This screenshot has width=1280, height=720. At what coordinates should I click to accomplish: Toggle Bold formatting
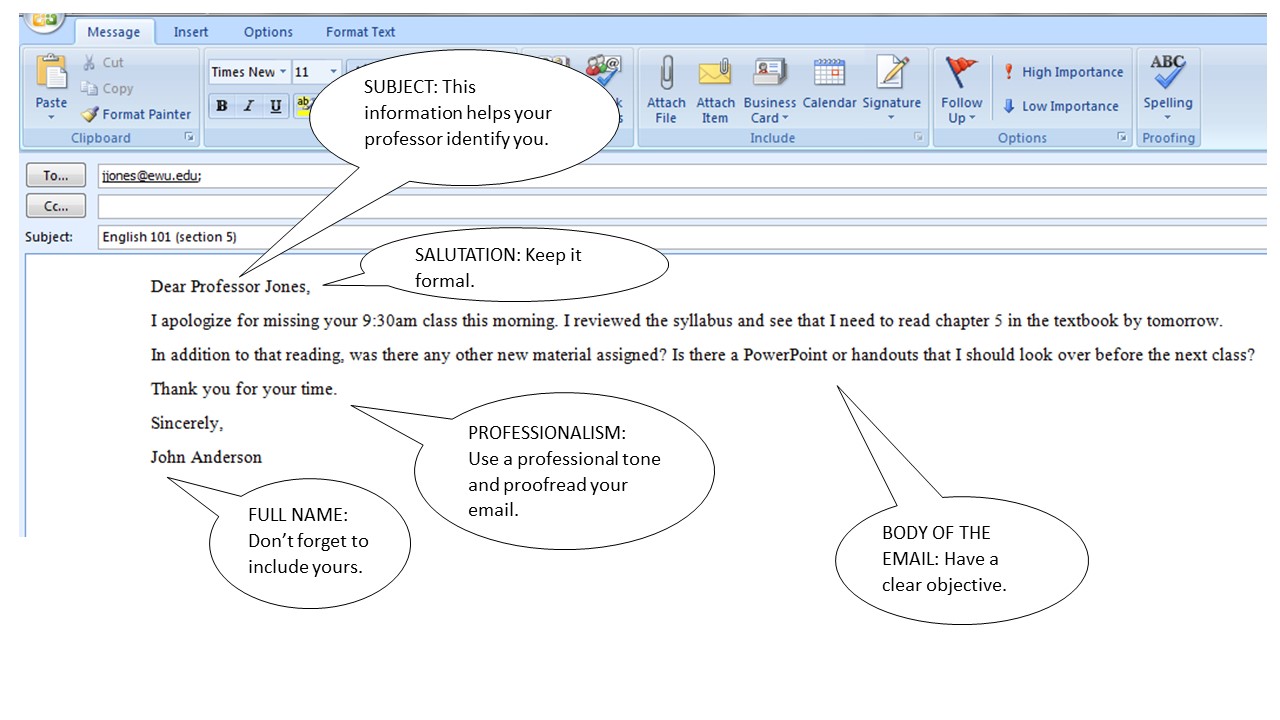click(222, 106)
